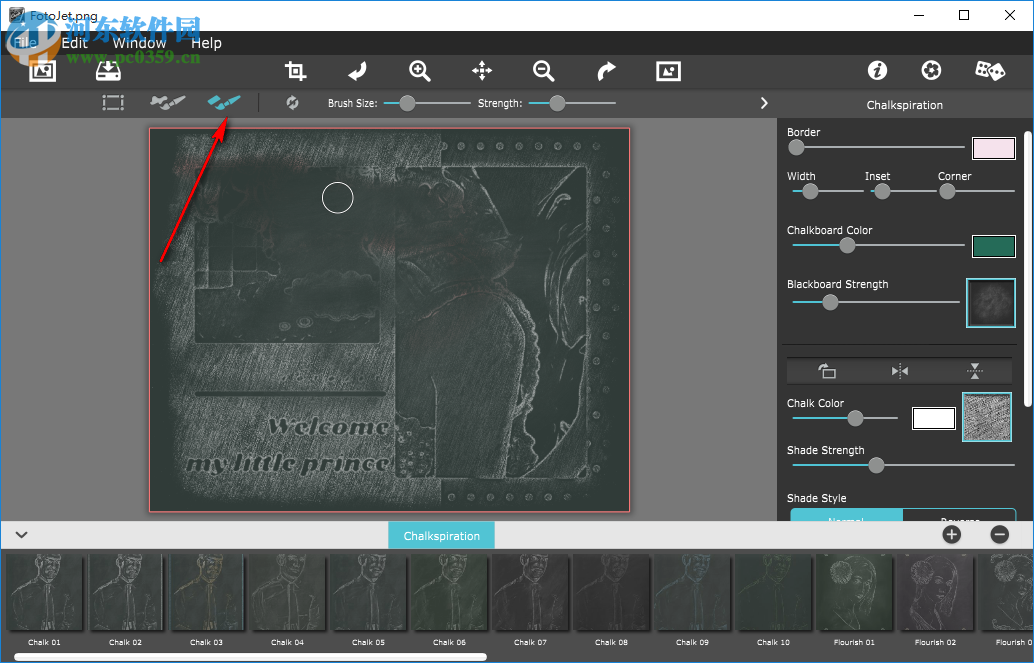Open the Help menu
The image size is (1034, 663).
tap(206, 43)
